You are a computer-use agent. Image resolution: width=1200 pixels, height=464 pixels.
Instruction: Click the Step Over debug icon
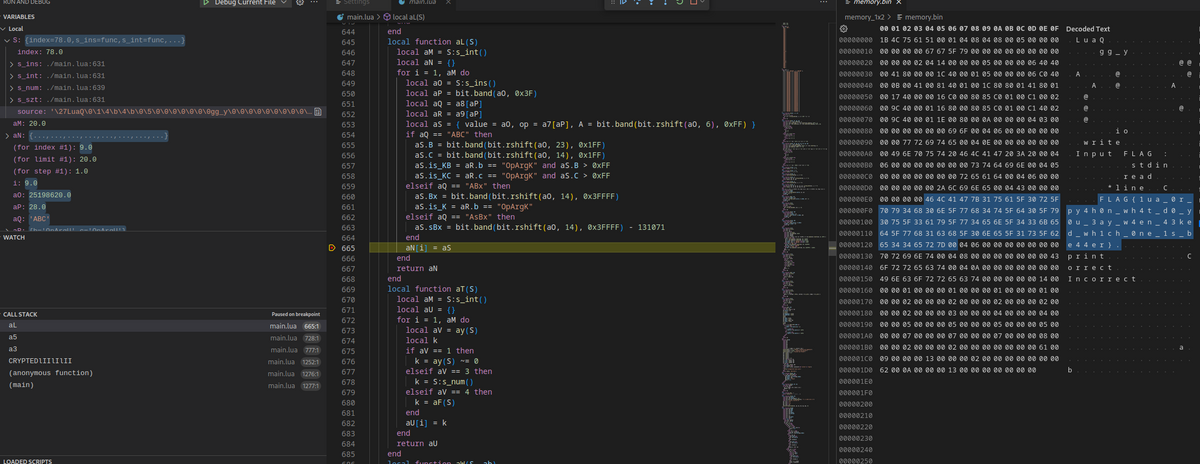coord(637,2)
